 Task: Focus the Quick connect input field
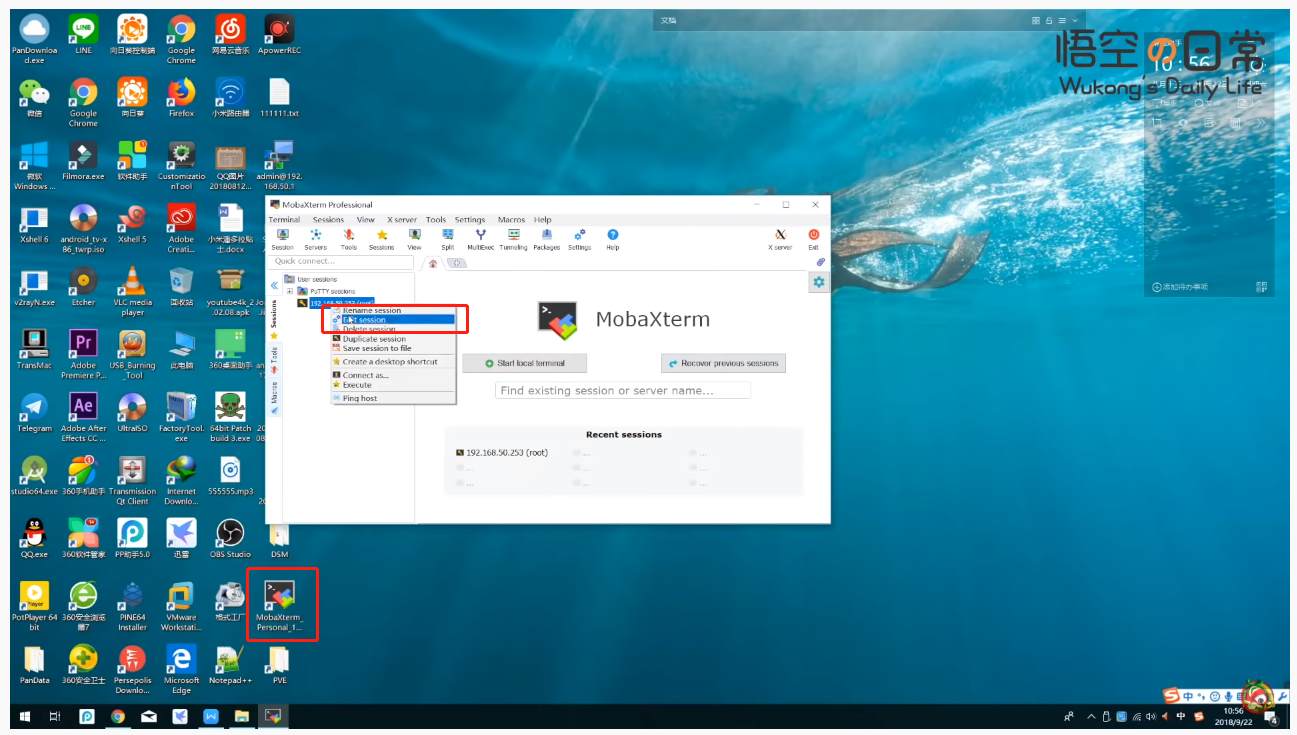coord(342,261)
